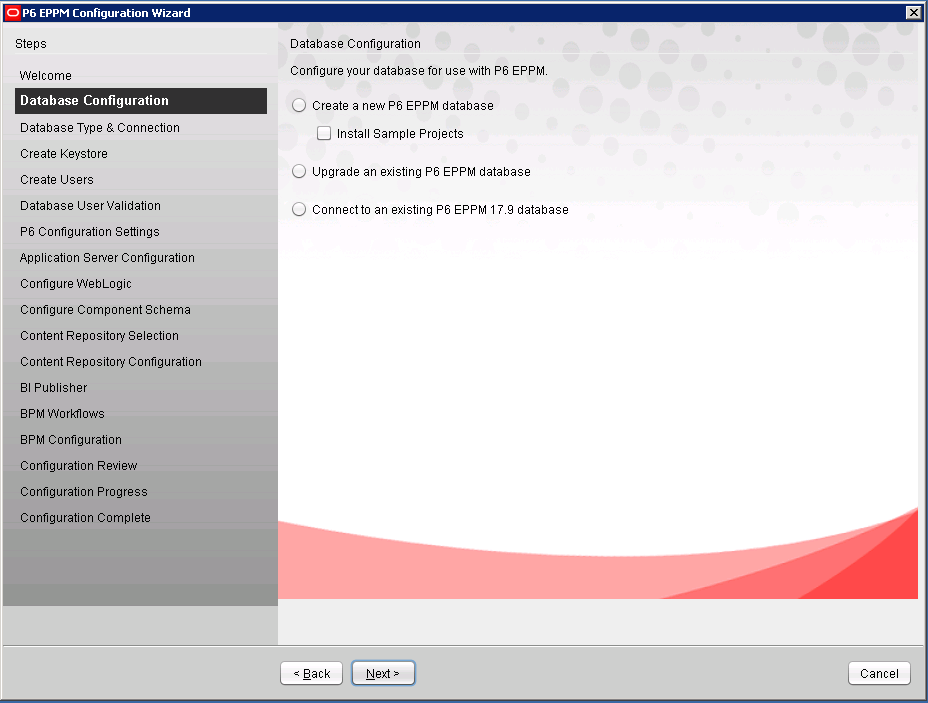Go back with the Back button
Image resolution: width=928 pixels, height=703 pixels.
[311, 674]
